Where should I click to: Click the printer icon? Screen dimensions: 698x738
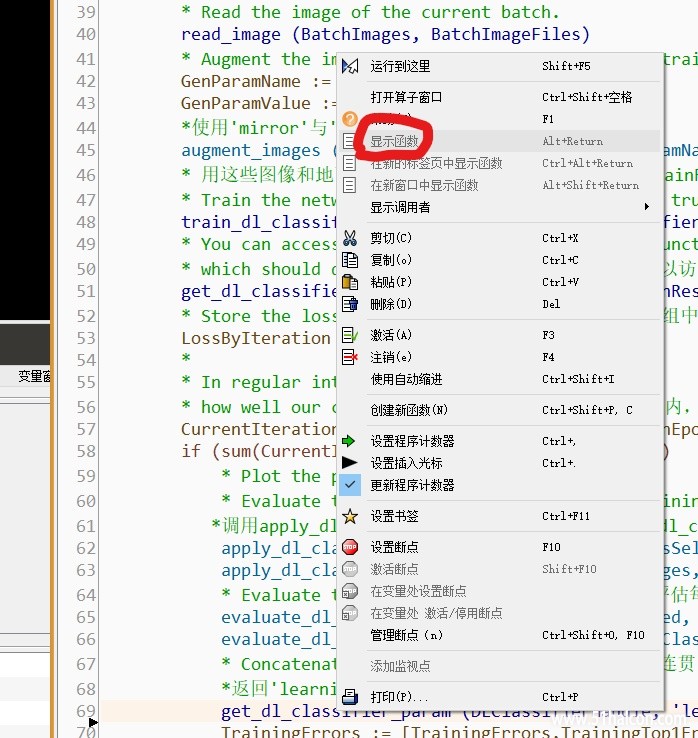pyautogui.click(x=350, y=697)
